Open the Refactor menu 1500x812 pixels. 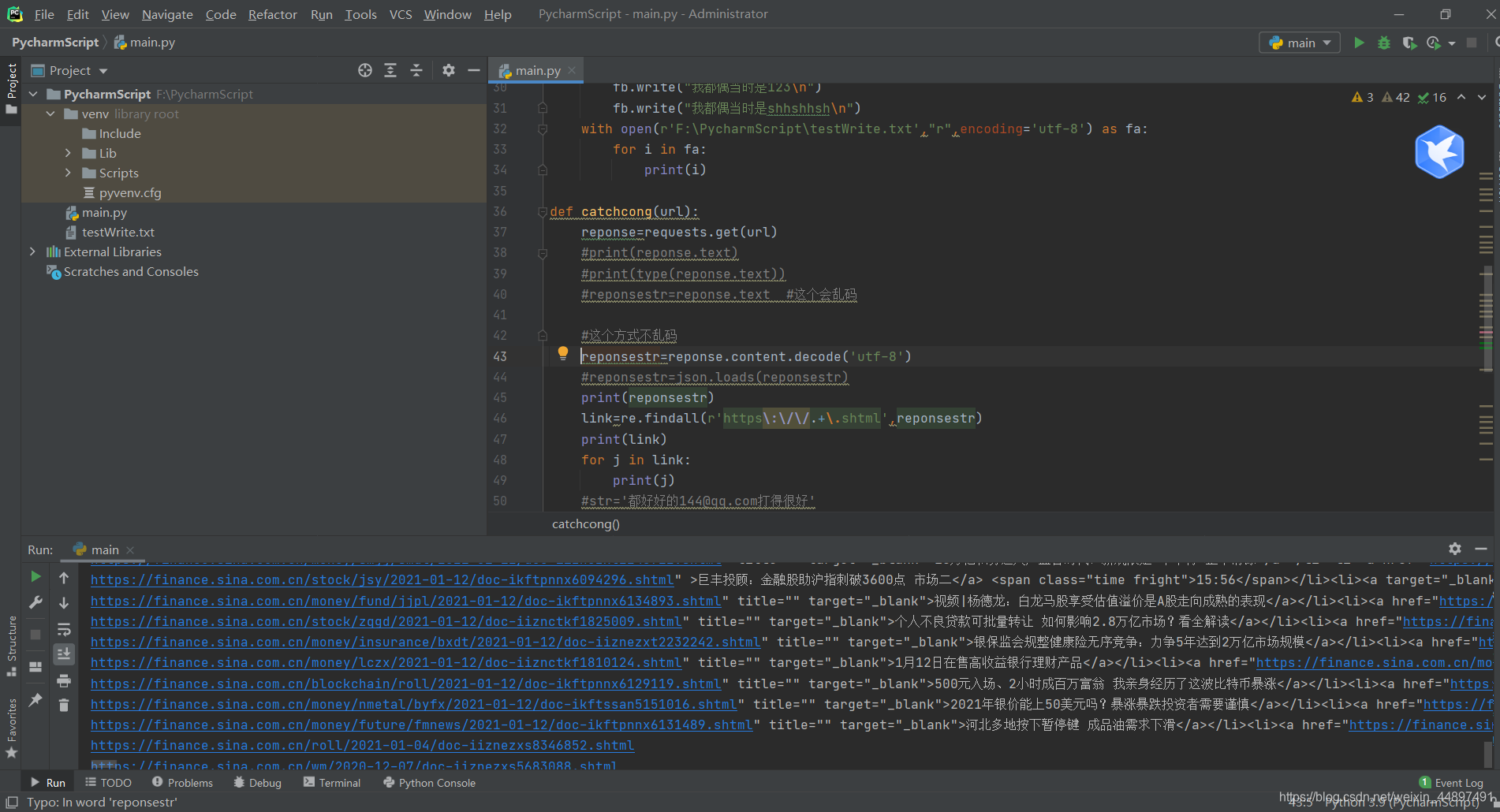(x=272, y=14)
